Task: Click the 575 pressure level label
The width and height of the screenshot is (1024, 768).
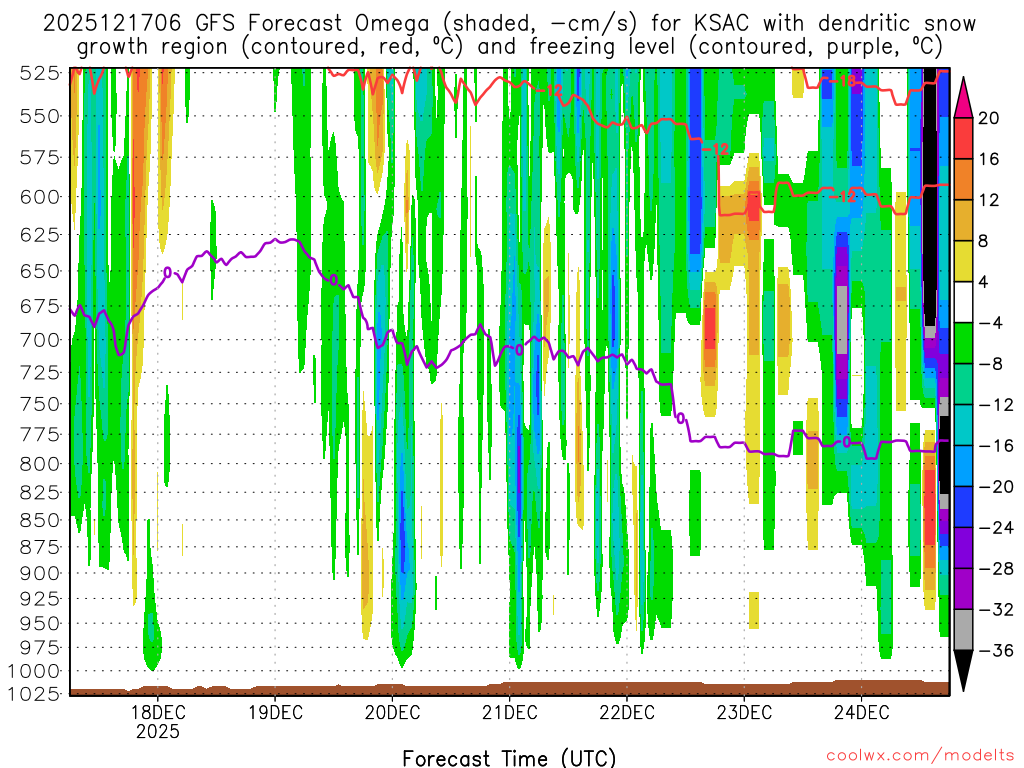Action: pyautogui.click(x=40, y=157)
